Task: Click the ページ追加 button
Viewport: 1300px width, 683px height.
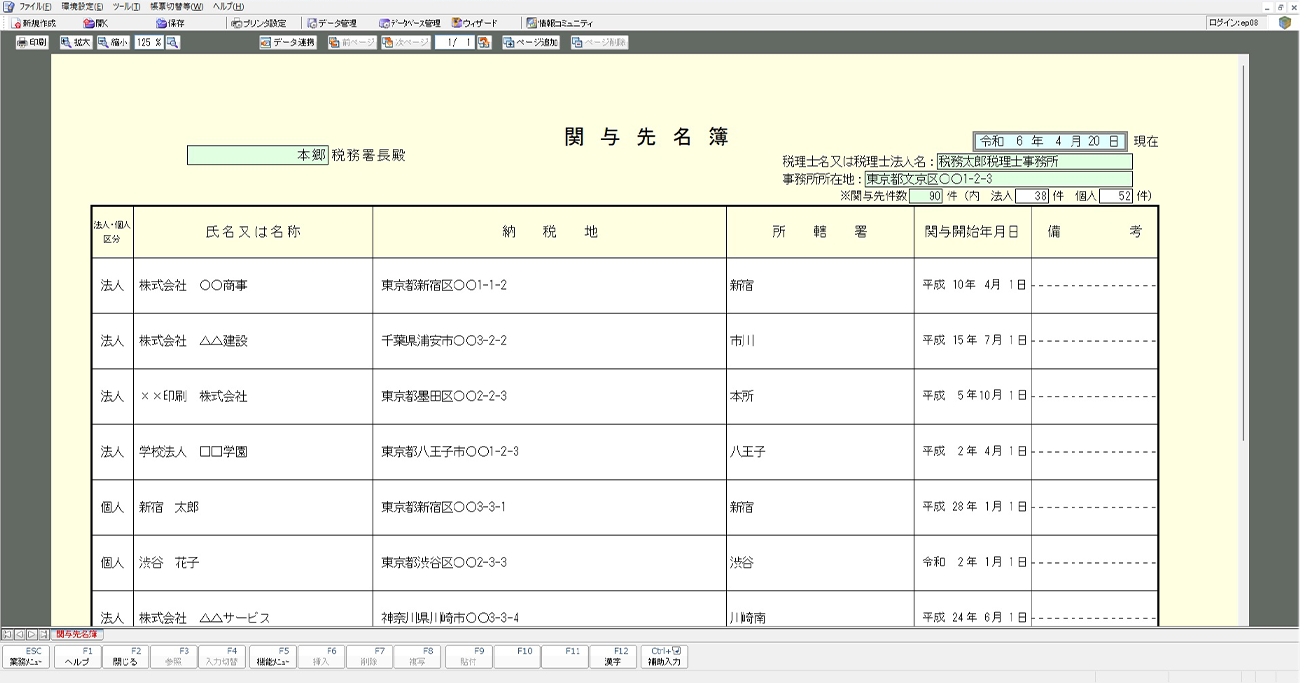Action: 531,43
